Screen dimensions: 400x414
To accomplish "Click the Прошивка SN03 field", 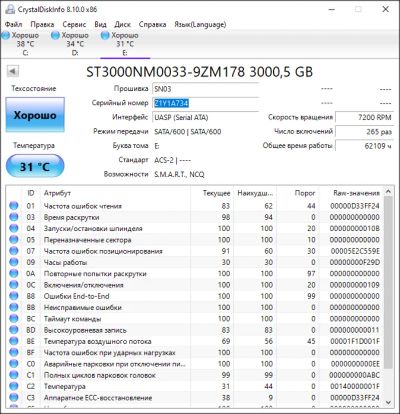I will [x=206, y=89].
